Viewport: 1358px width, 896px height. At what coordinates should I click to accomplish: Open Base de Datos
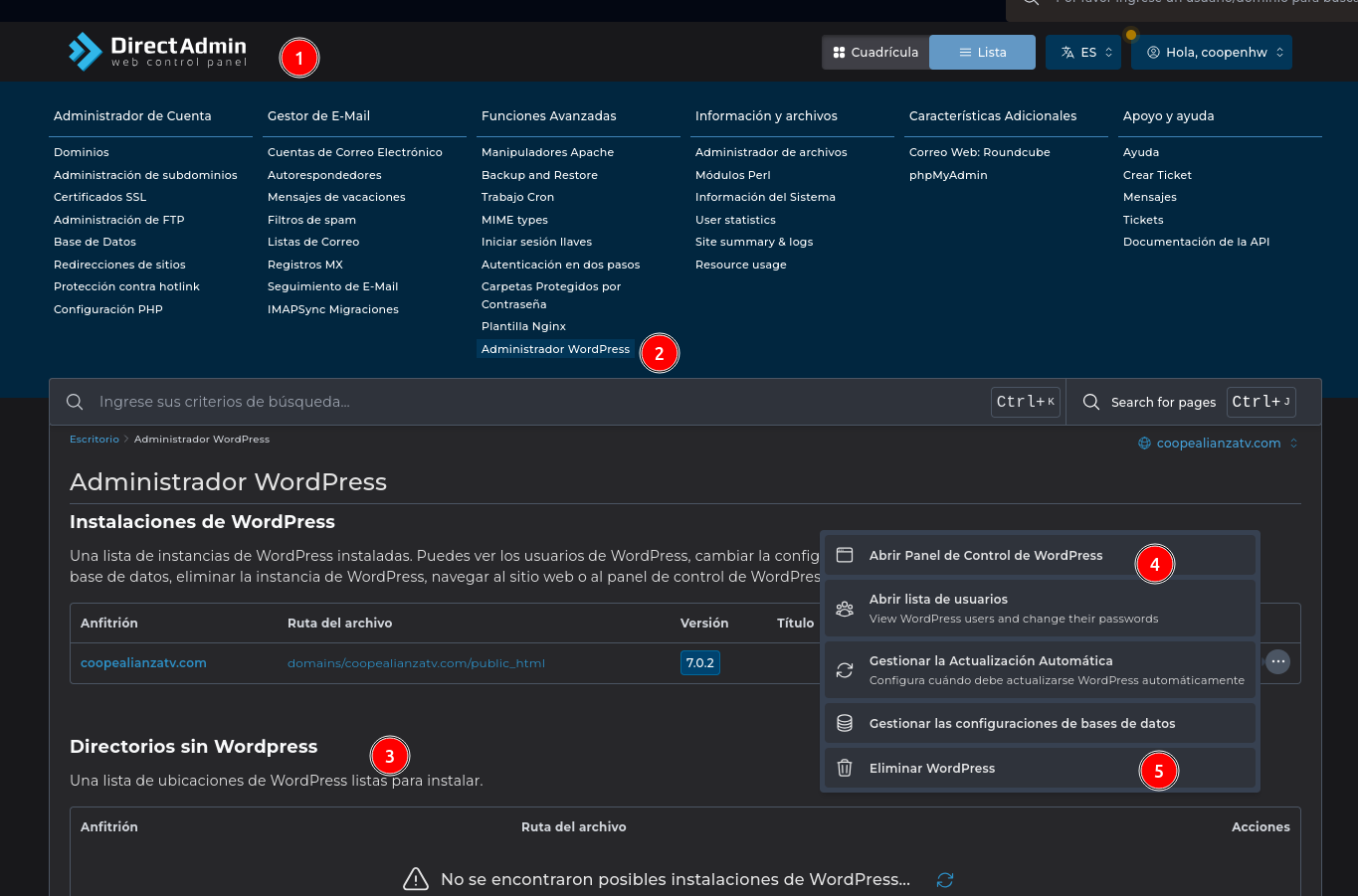[95, 242]
